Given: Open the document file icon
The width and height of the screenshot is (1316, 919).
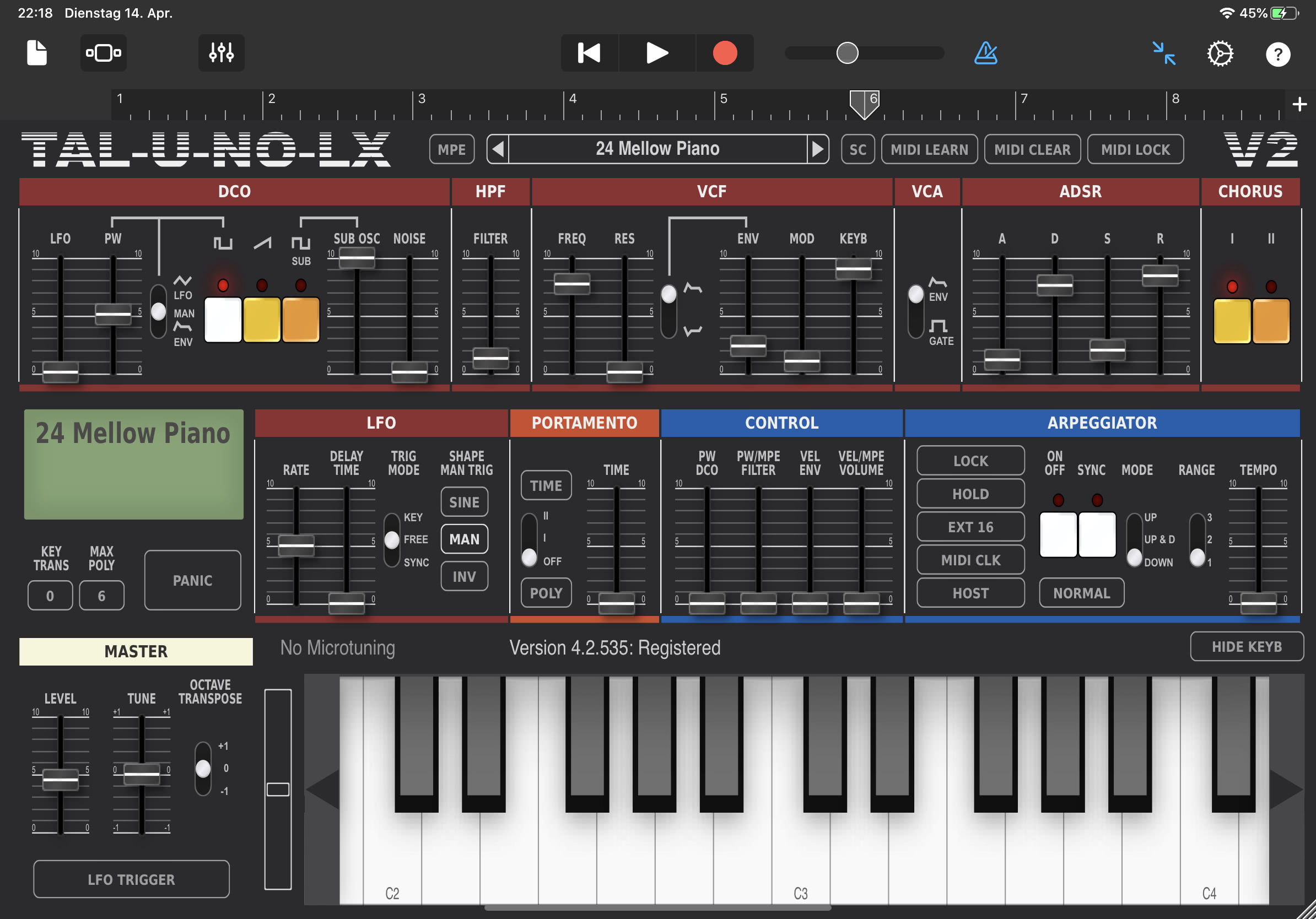Looking at the screenshot, I should (37, 53).
